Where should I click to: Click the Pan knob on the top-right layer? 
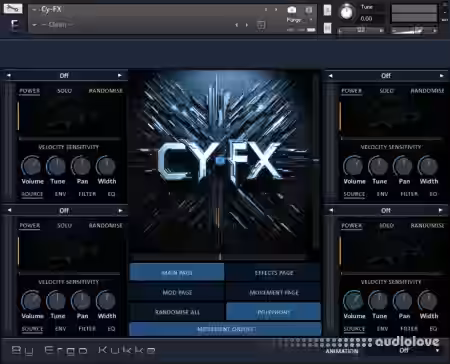[x=403, y=166]
